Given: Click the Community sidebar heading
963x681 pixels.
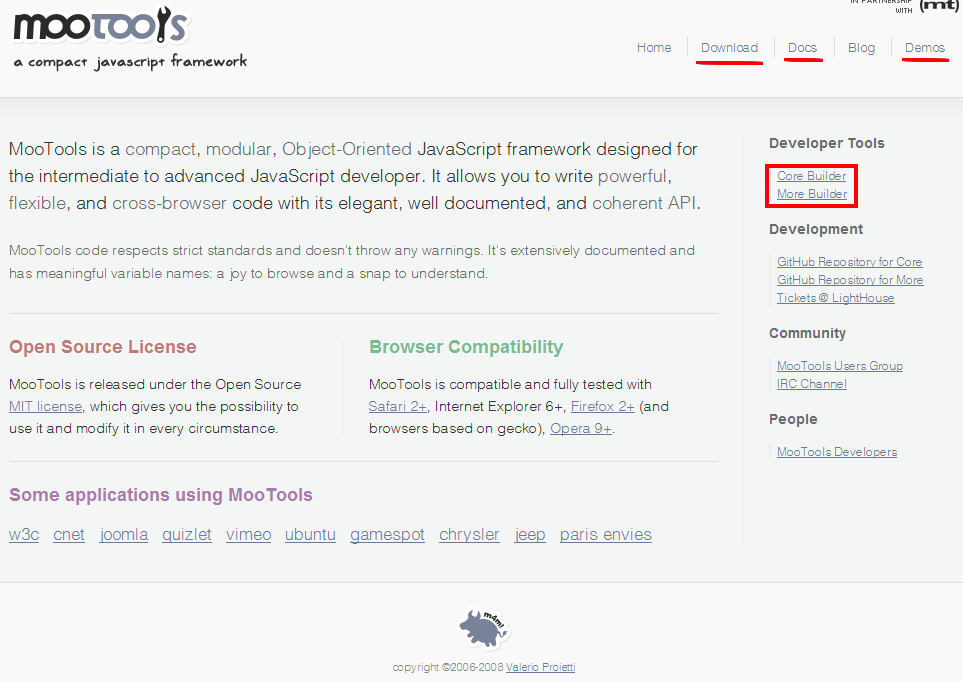Looking at the screenshot, I should click(807, 333).
